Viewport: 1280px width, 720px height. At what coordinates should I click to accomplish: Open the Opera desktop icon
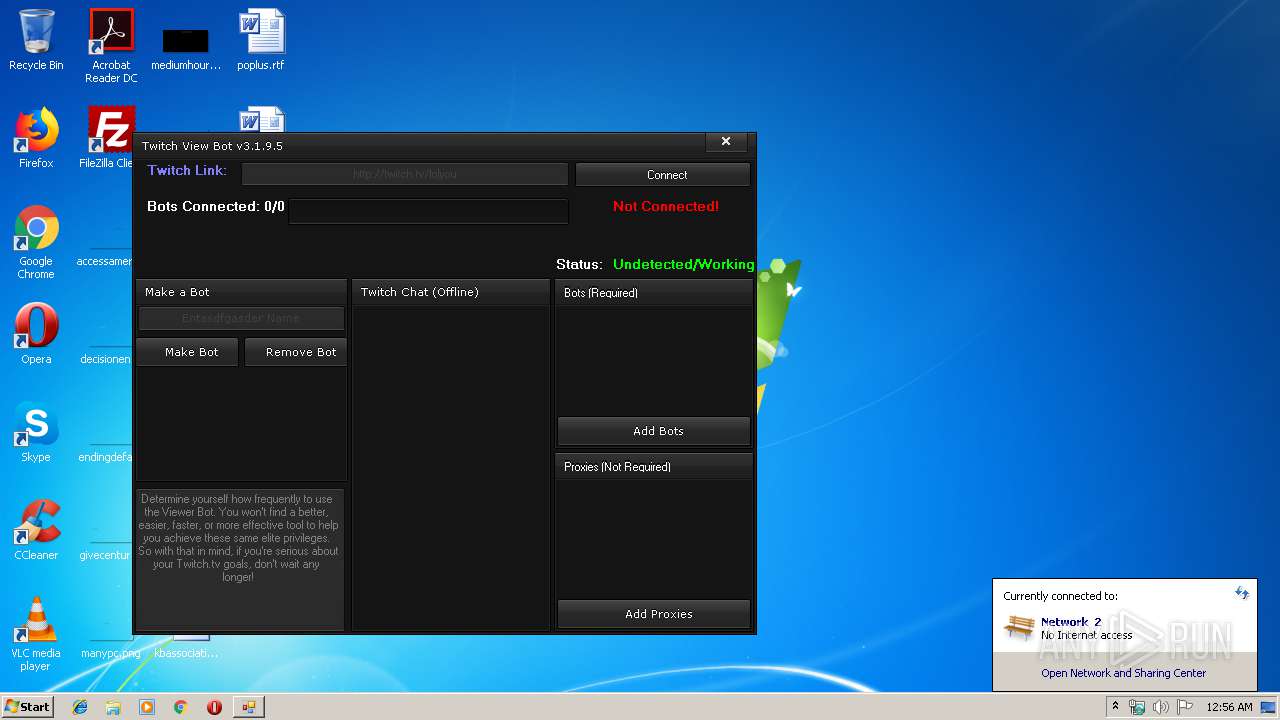36,334
